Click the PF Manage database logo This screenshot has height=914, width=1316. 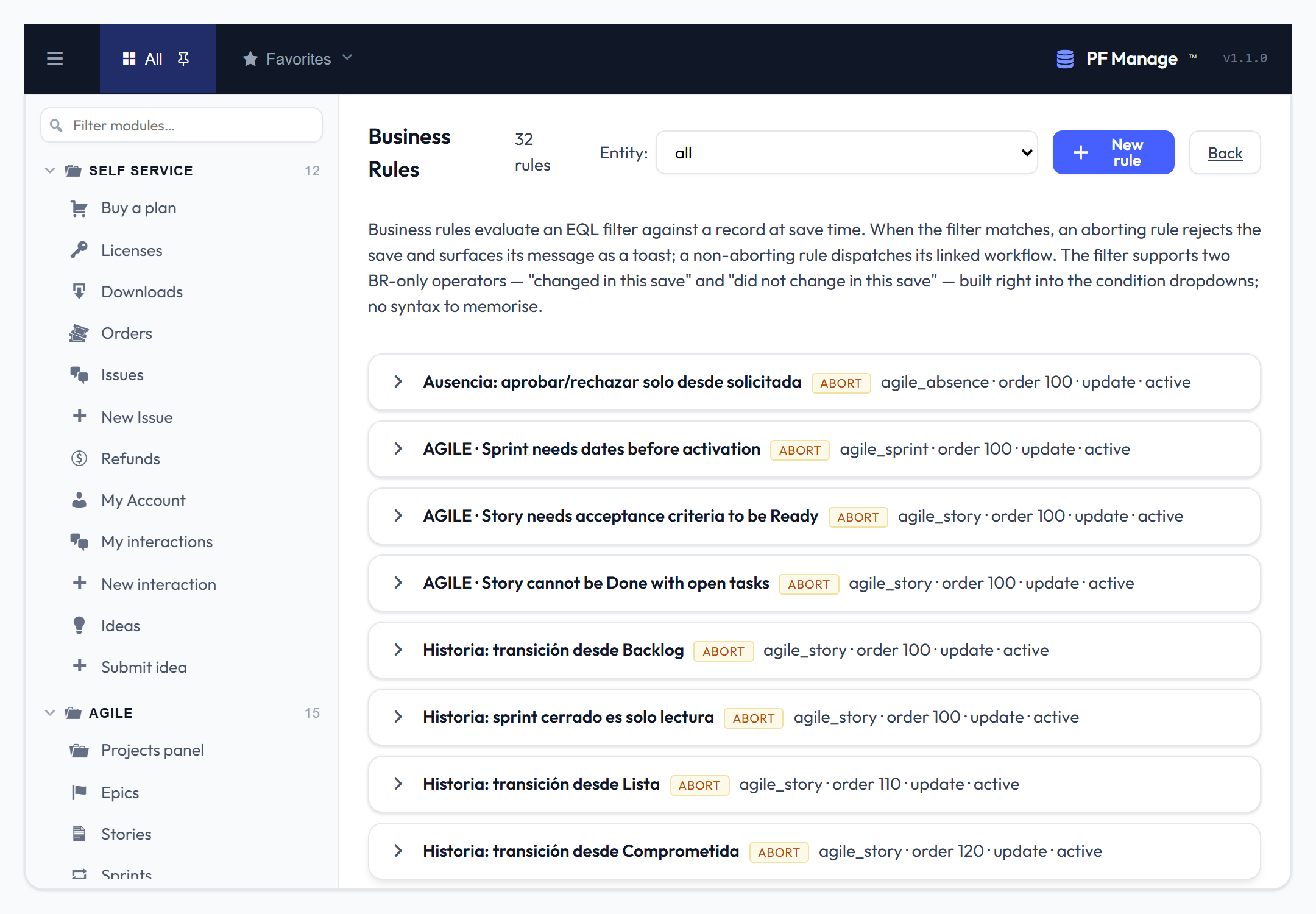[x=1064, y=58]
